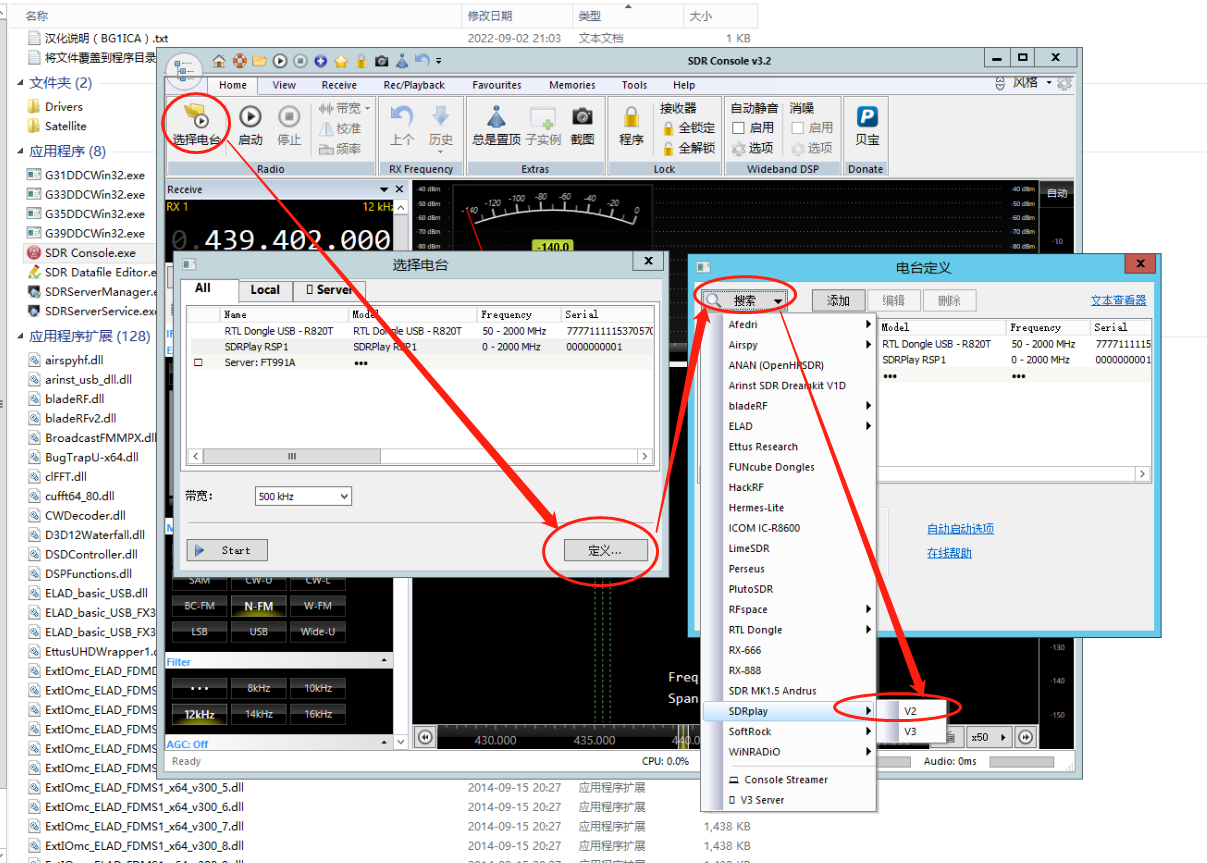Choose the 12kHz filter button

pyautogui.click(x=198, y=714)
